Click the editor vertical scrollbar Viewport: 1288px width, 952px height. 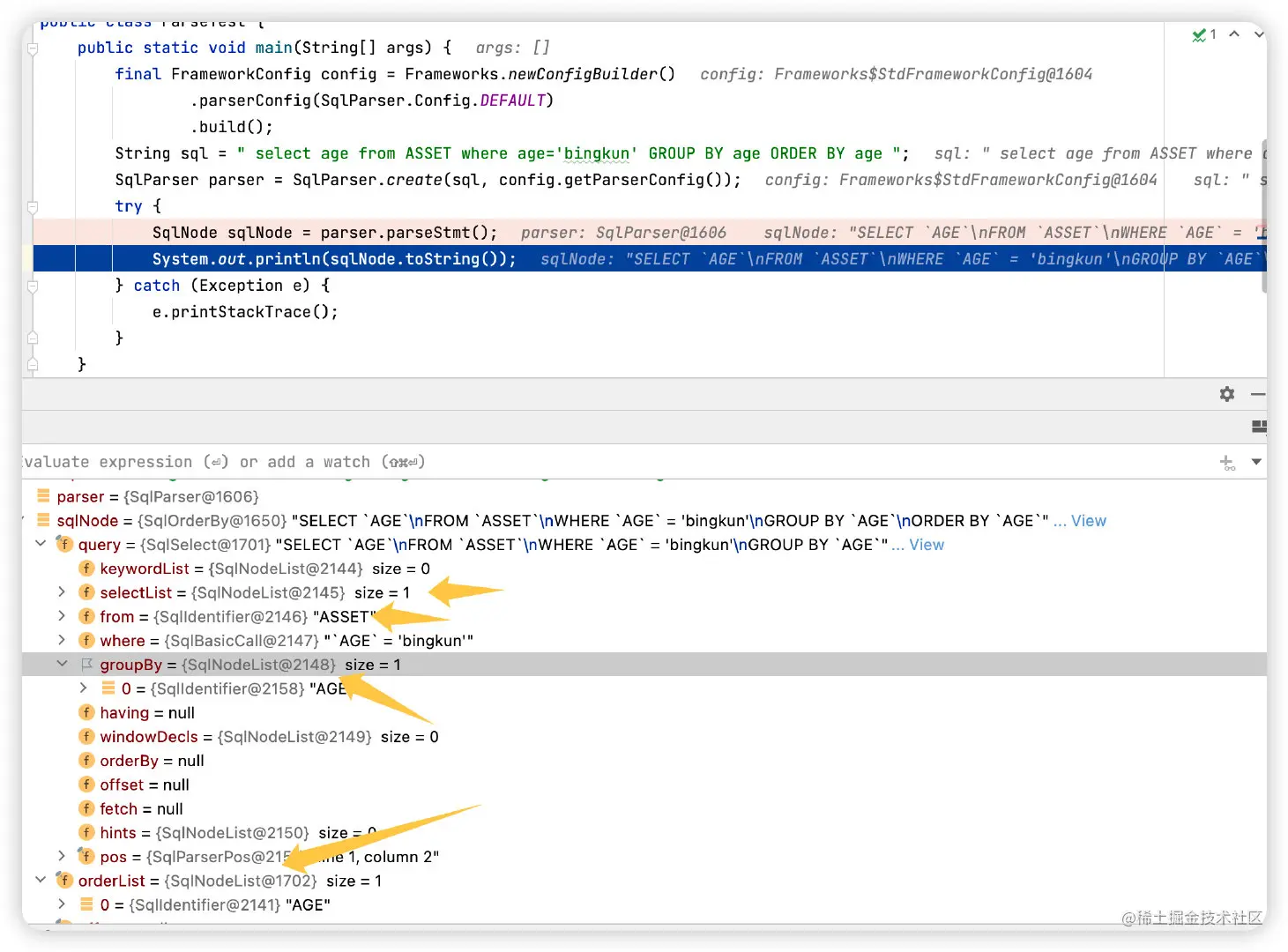coord(1263,216)
